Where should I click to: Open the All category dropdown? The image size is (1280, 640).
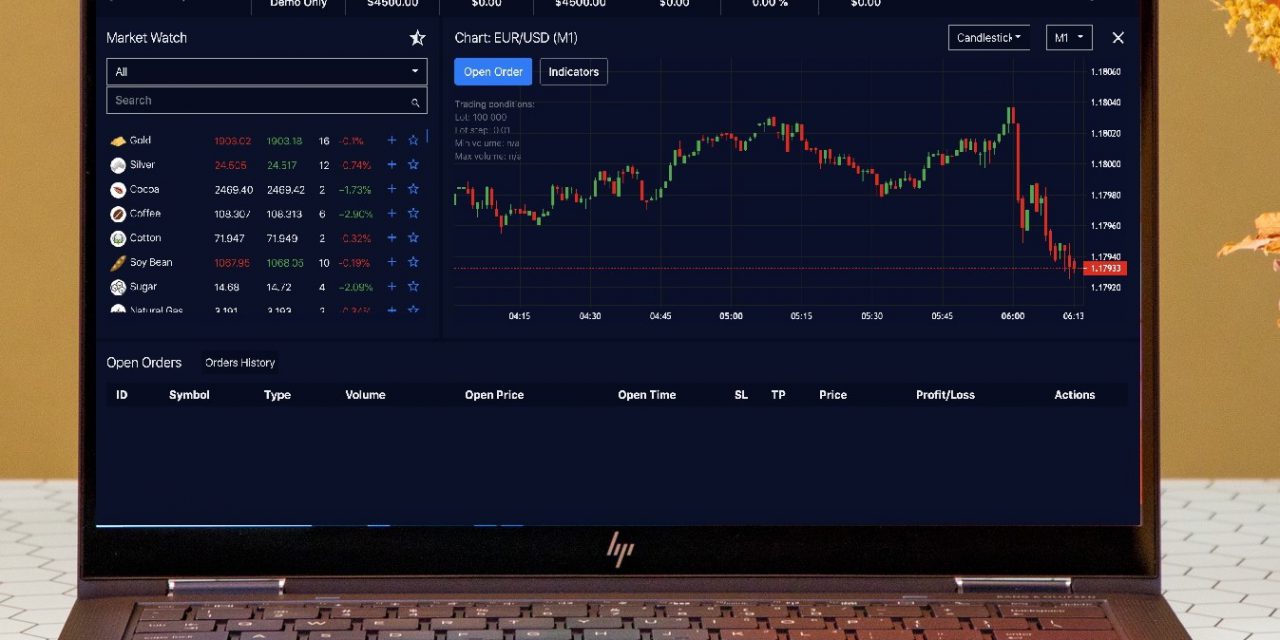(267, 72)
